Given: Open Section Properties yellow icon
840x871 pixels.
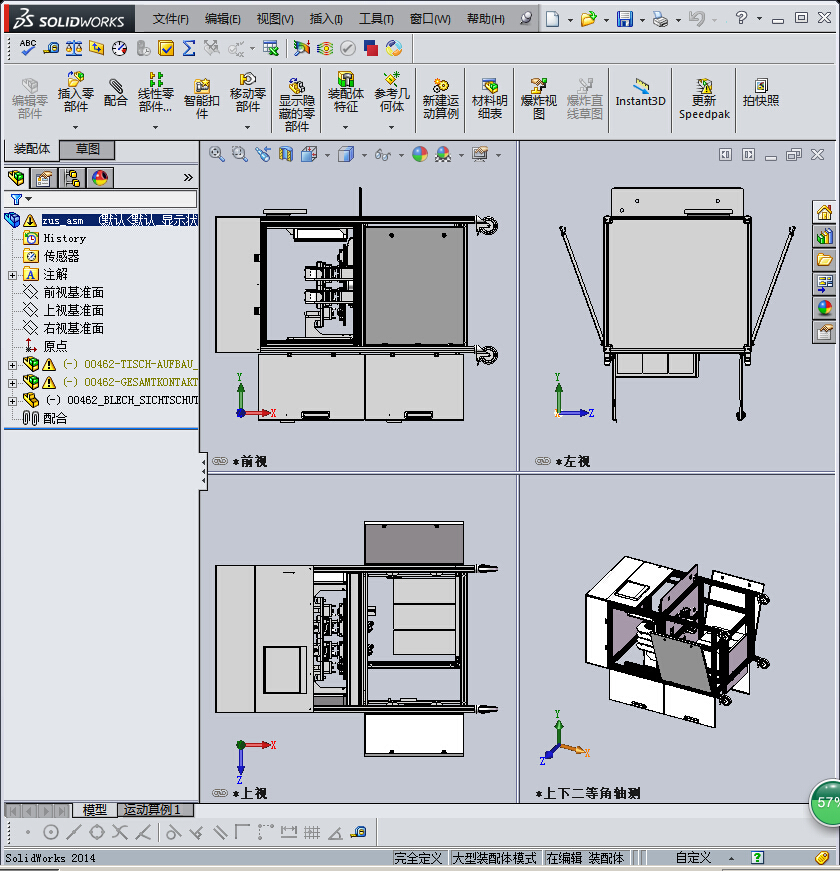Looking at the screenshot, I should click(x=97, y=48).
